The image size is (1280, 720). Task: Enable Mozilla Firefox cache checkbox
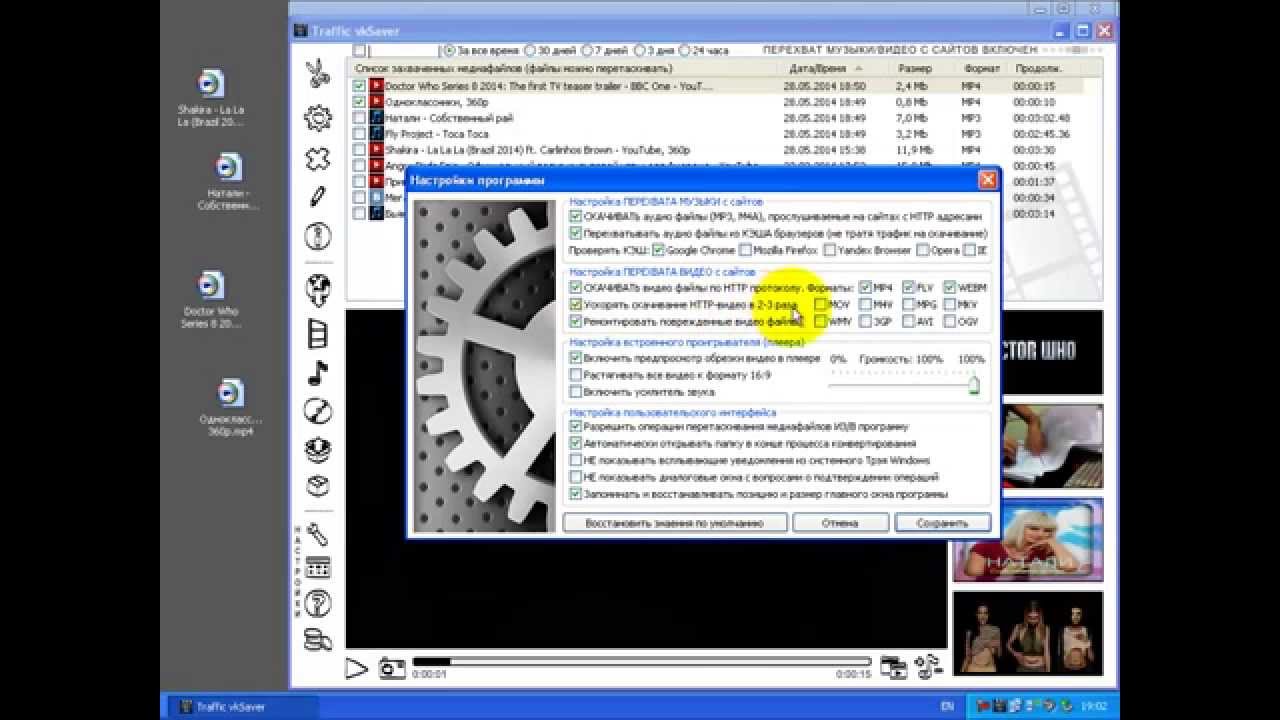(x=745, y=250)
